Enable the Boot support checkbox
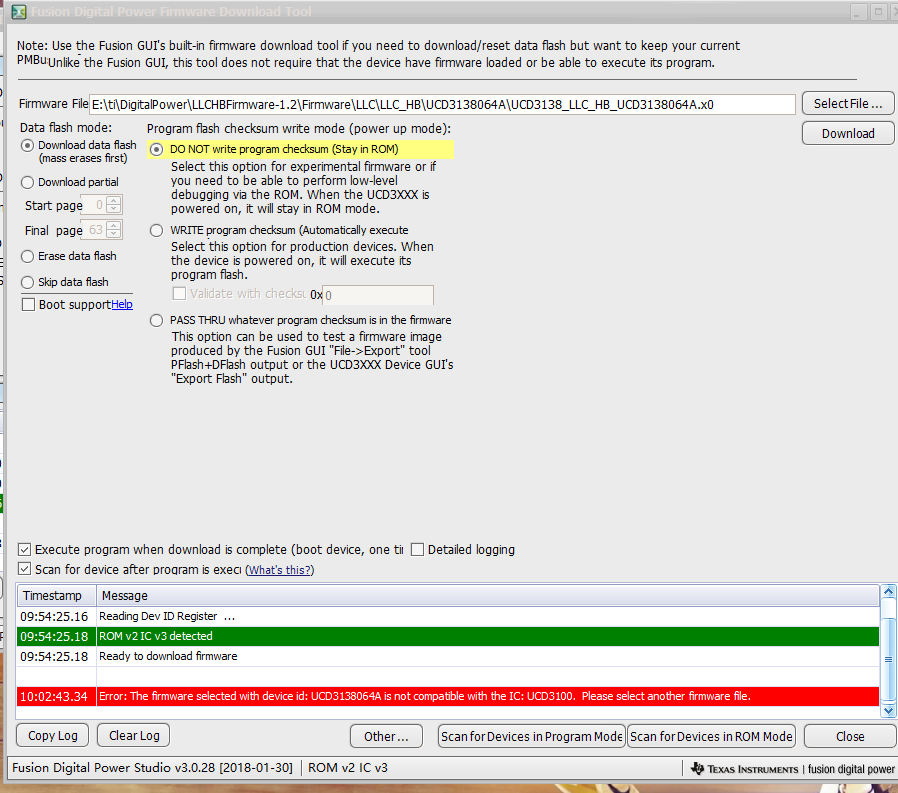 (x=28, y=305)
